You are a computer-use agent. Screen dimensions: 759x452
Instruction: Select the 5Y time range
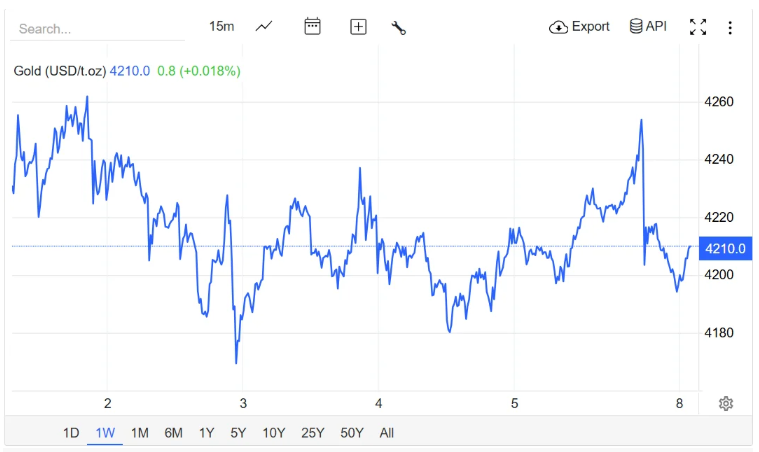point(238,433)
